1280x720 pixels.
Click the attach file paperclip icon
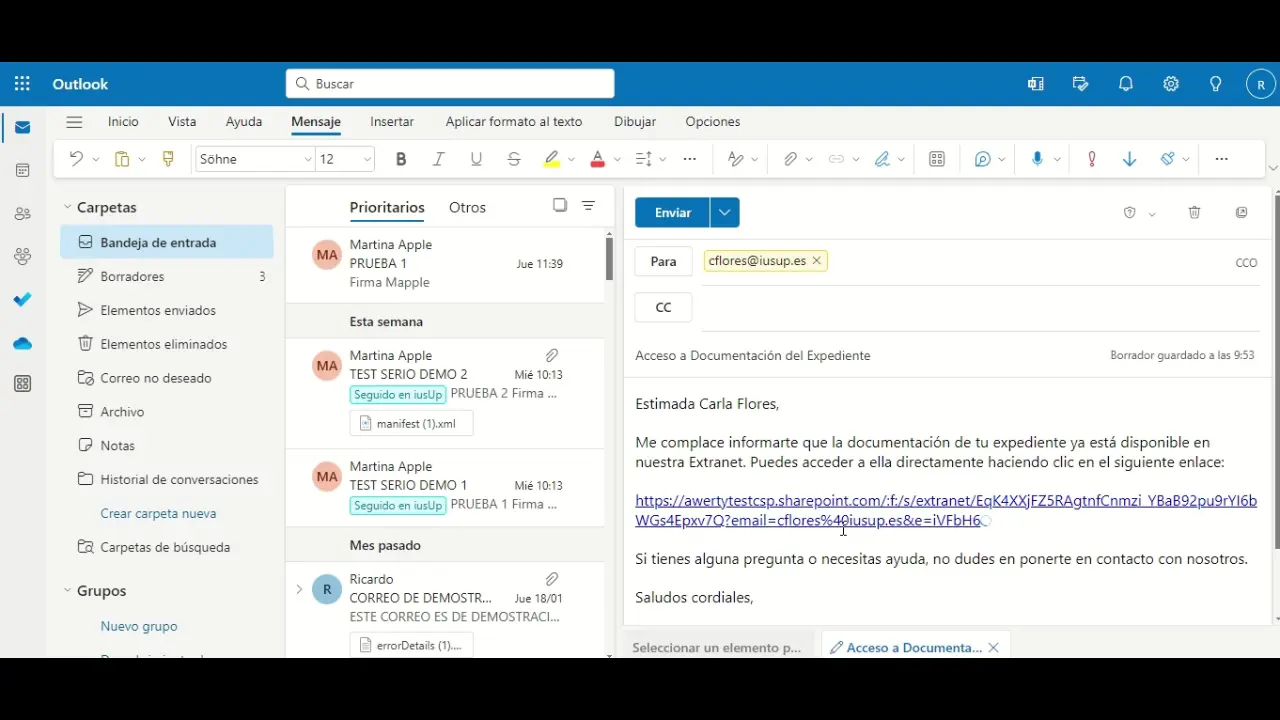pyautogui.click(x=790, y=159)
